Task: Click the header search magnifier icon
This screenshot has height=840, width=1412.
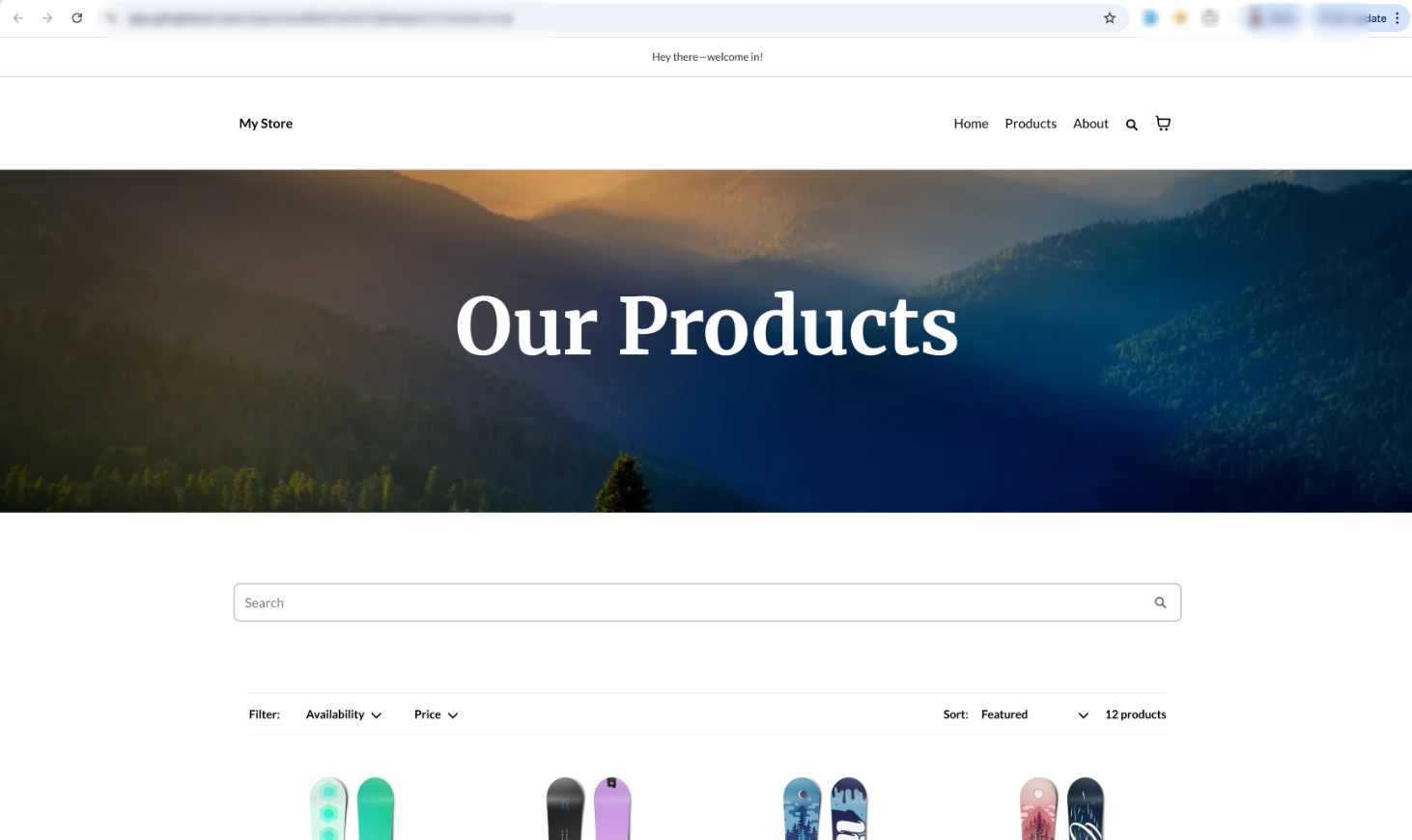Action: tap(1132, 125)
